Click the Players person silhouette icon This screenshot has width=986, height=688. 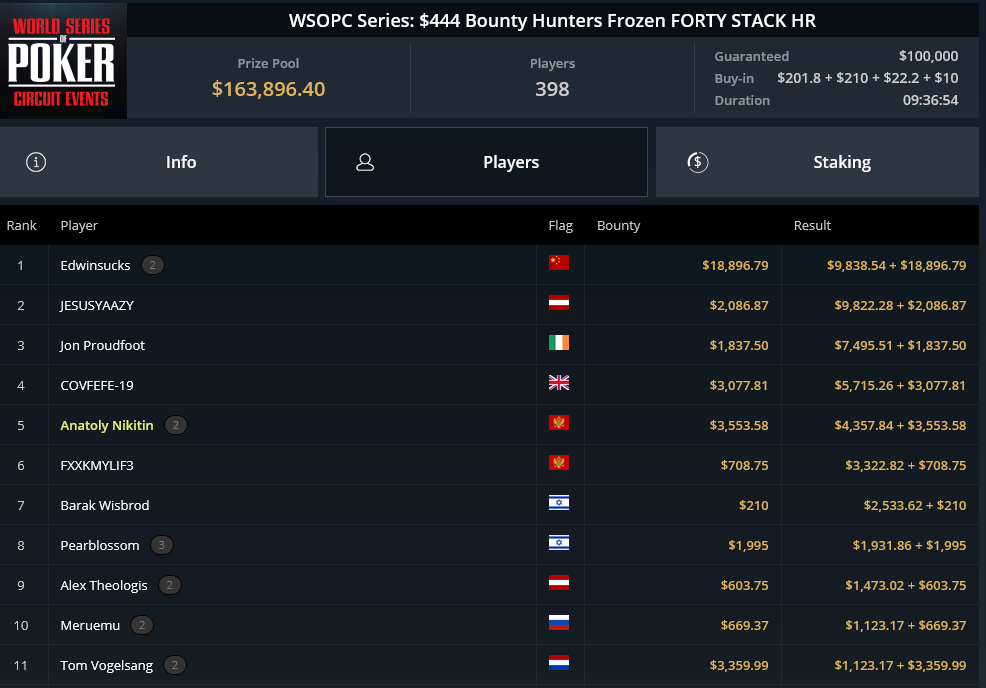(x=365, y=162)
